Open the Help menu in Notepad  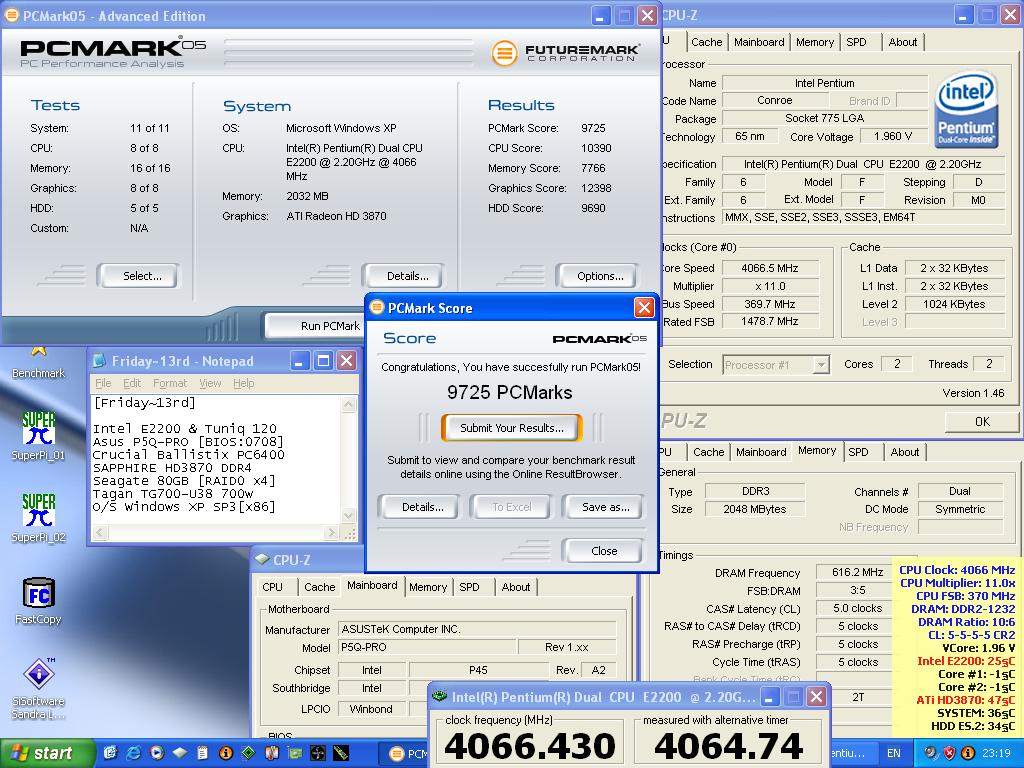coord(244,383)
